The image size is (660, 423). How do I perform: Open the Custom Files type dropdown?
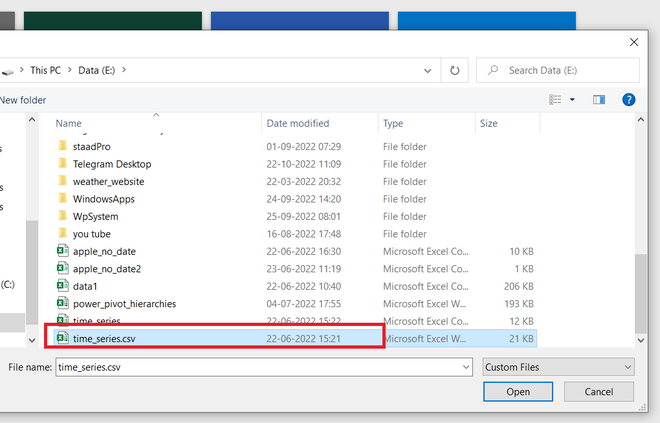tap(559, 367)
